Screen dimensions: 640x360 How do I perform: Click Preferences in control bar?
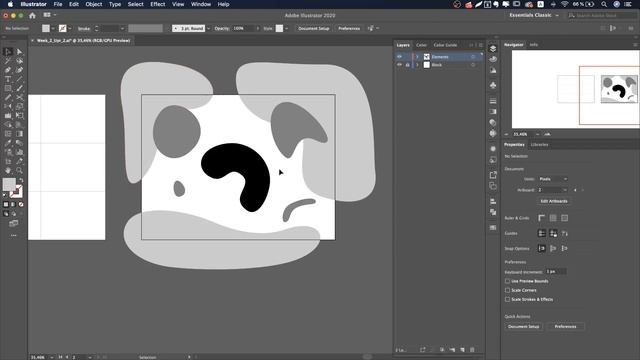point(349,28)
